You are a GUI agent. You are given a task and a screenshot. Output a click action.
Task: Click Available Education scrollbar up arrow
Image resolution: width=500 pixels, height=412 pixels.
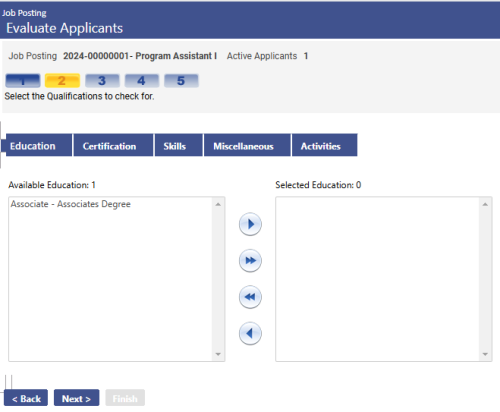(x=218, y=204)
